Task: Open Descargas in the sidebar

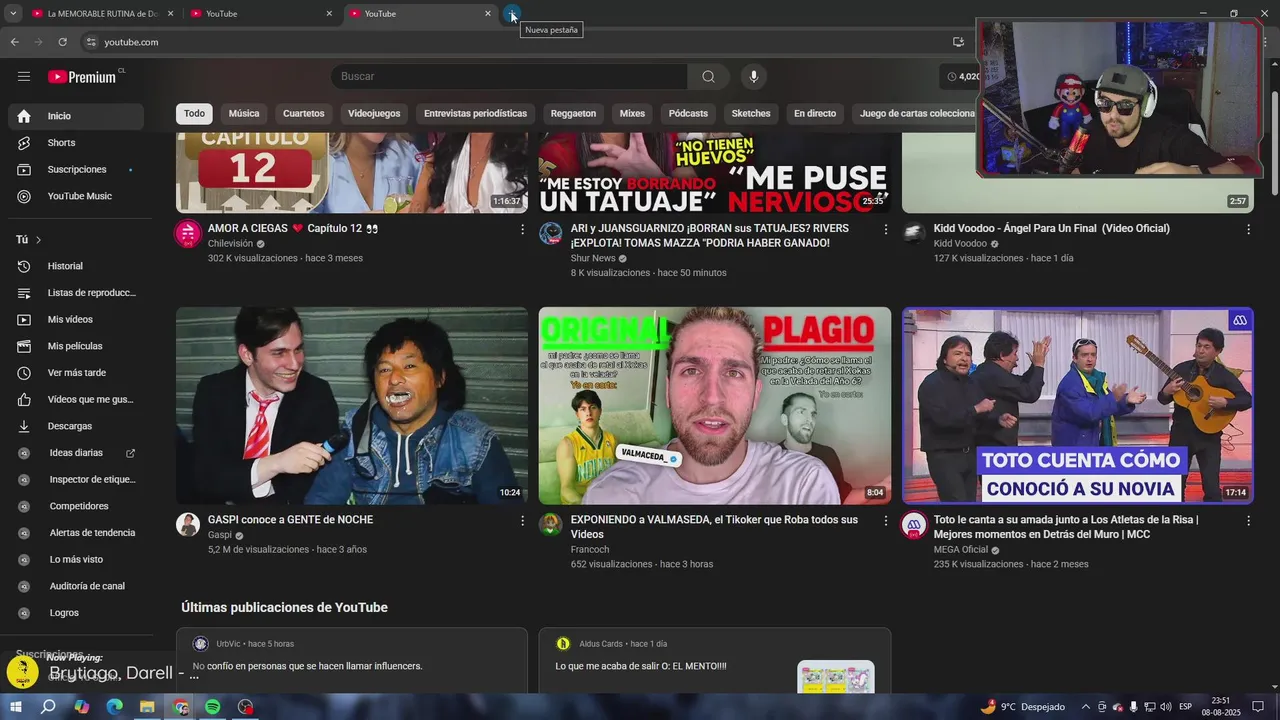Action: tap(76, 426)
